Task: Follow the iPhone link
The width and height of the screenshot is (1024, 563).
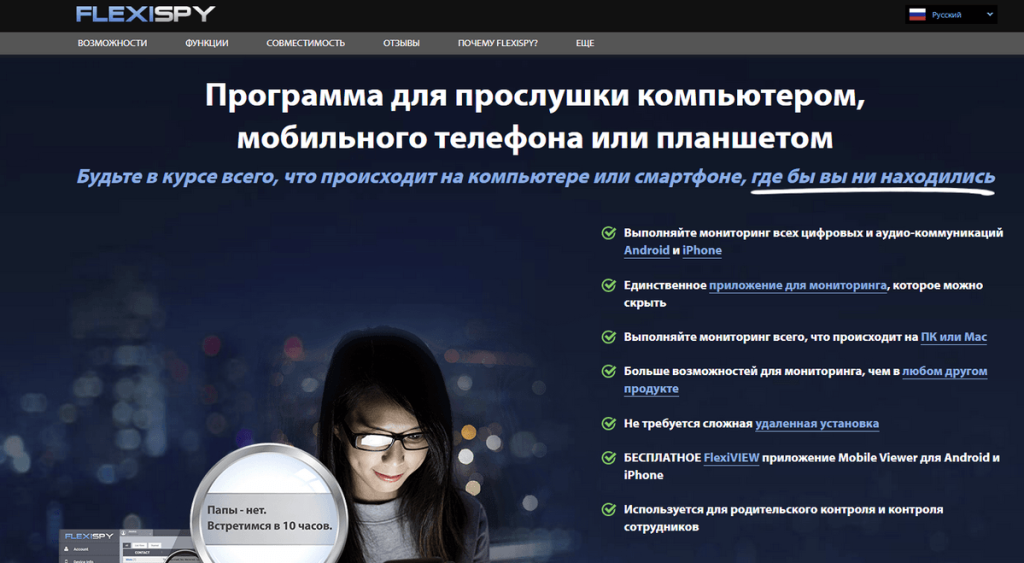Action: click(702, 250)
